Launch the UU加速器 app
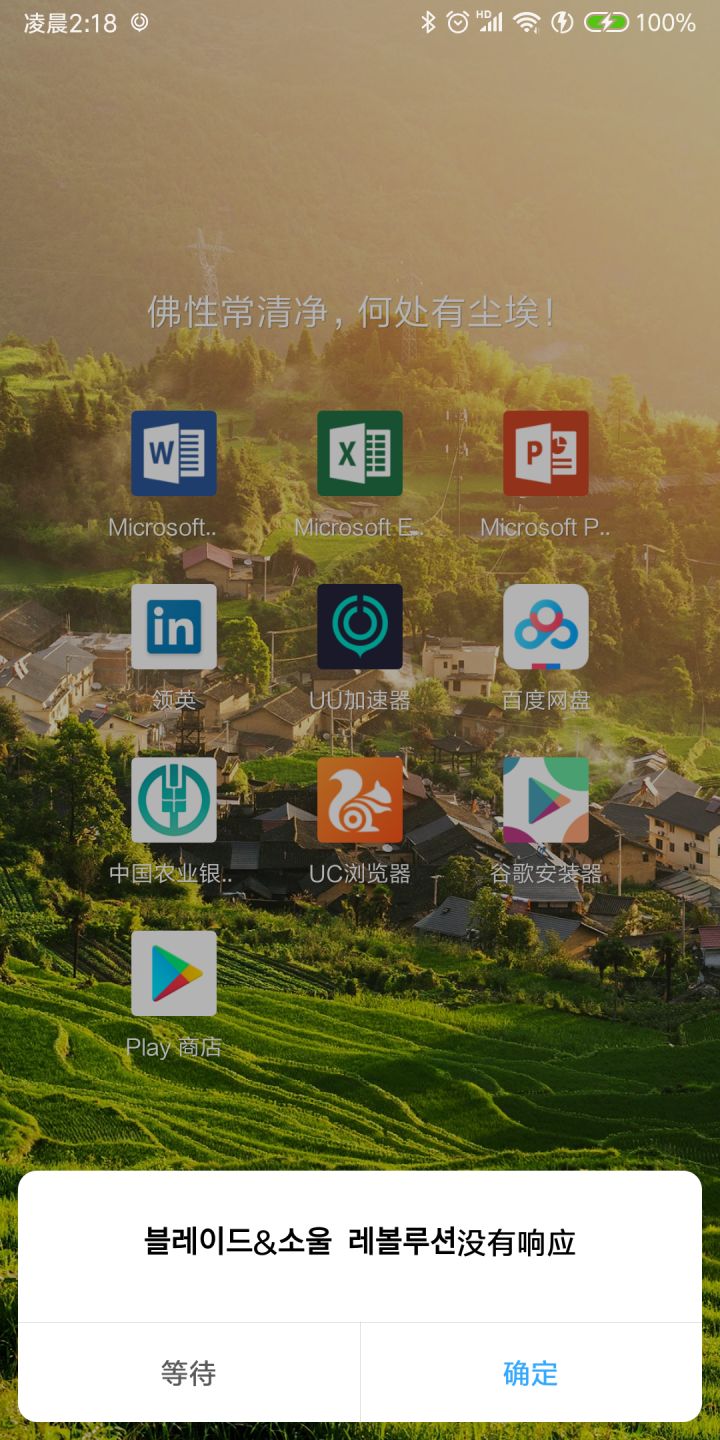 [x=360, y=627]
